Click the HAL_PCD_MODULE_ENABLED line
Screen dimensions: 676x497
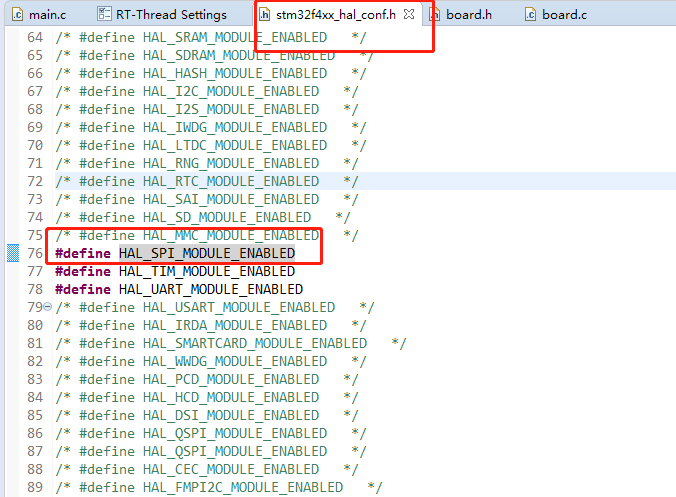[x=207, y=379]
